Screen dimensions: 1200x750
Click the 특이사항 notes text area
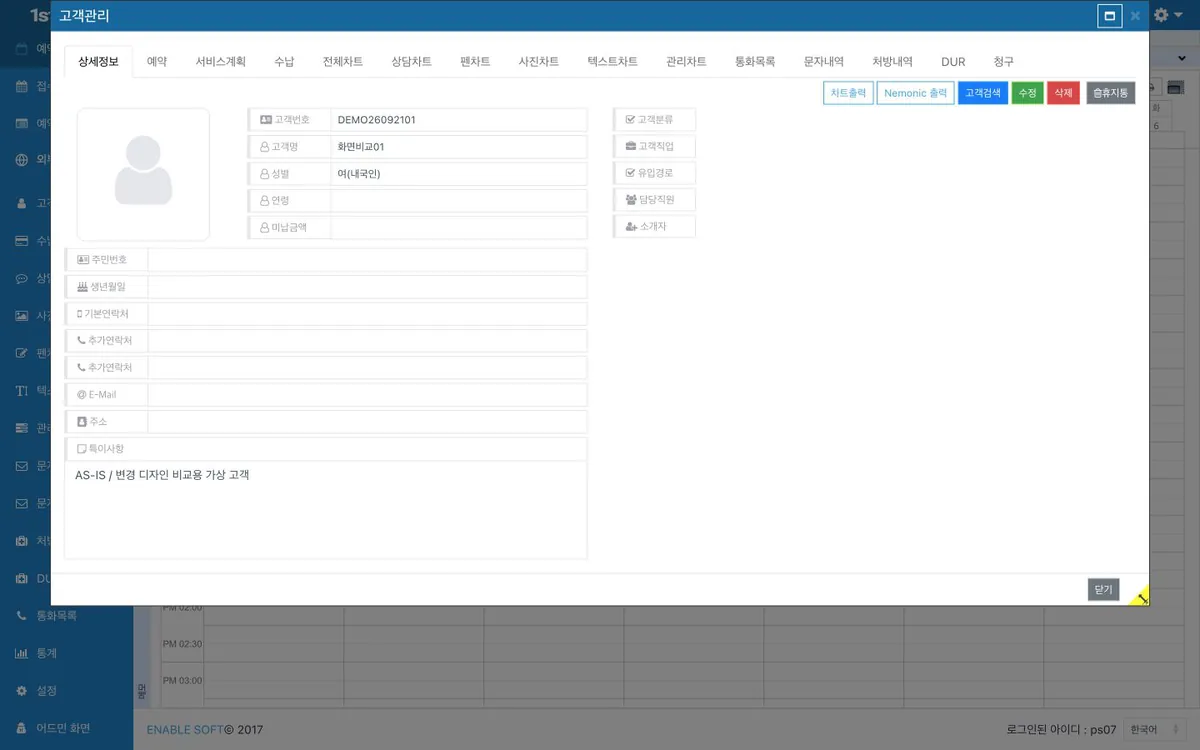tap(326, 510)
